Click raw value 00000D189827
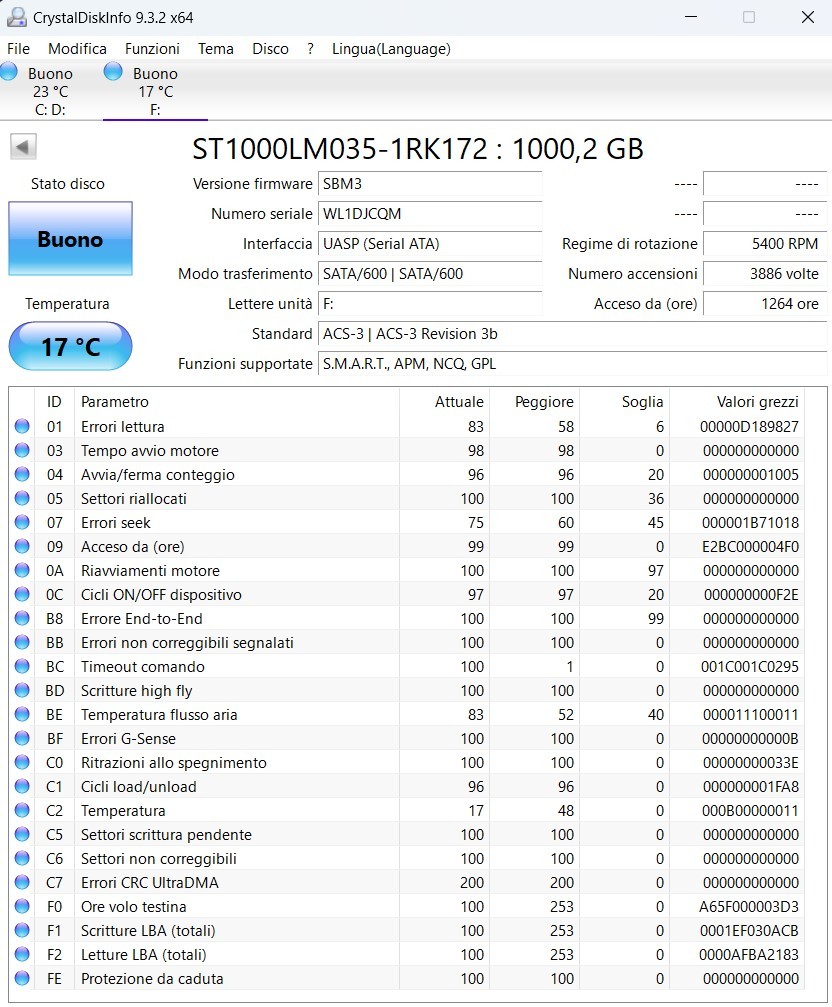This screenshot has height=1007, width=832. click(749, 426)
